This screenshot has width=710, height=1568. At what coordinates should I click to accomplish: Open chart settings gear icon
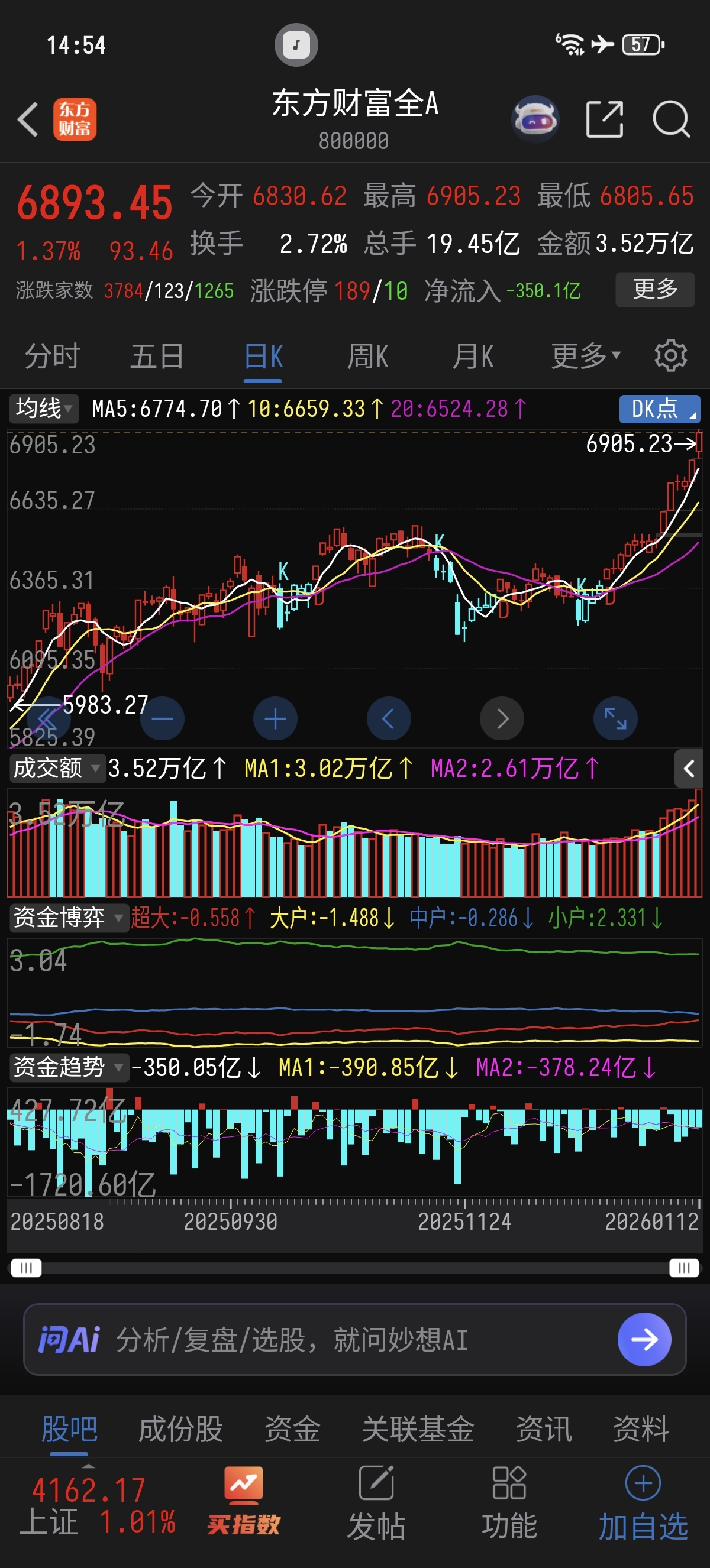(x=670, y=355)
